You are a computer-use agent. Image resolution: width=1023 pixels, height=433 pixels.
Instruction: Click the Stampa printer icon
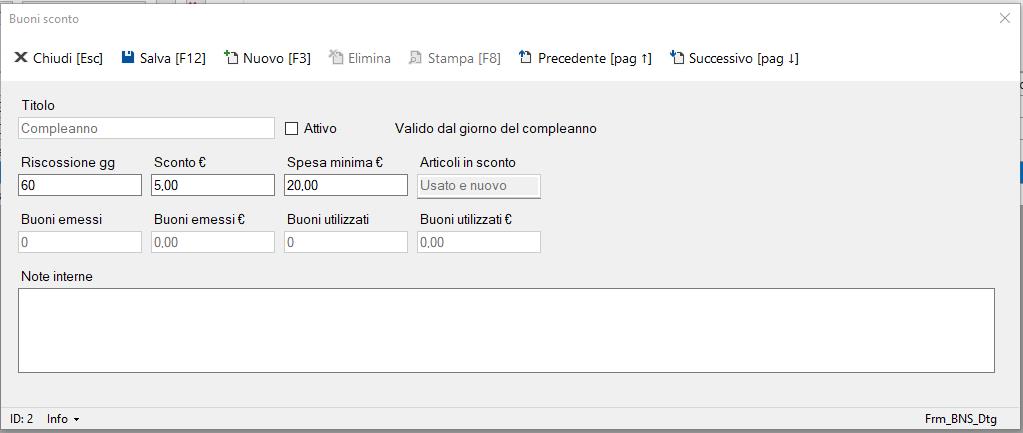pyautogui.click(x=415, y=58)
